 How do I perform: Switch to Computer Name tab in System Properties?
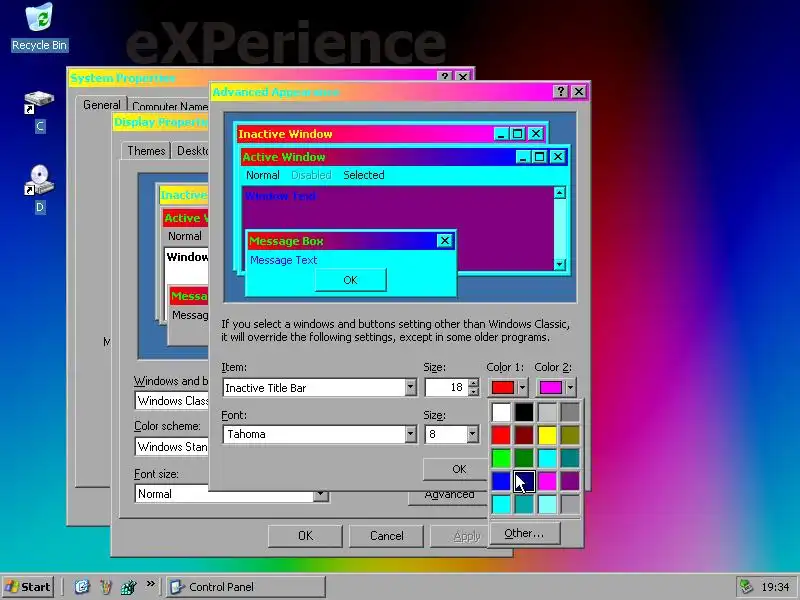169,106
